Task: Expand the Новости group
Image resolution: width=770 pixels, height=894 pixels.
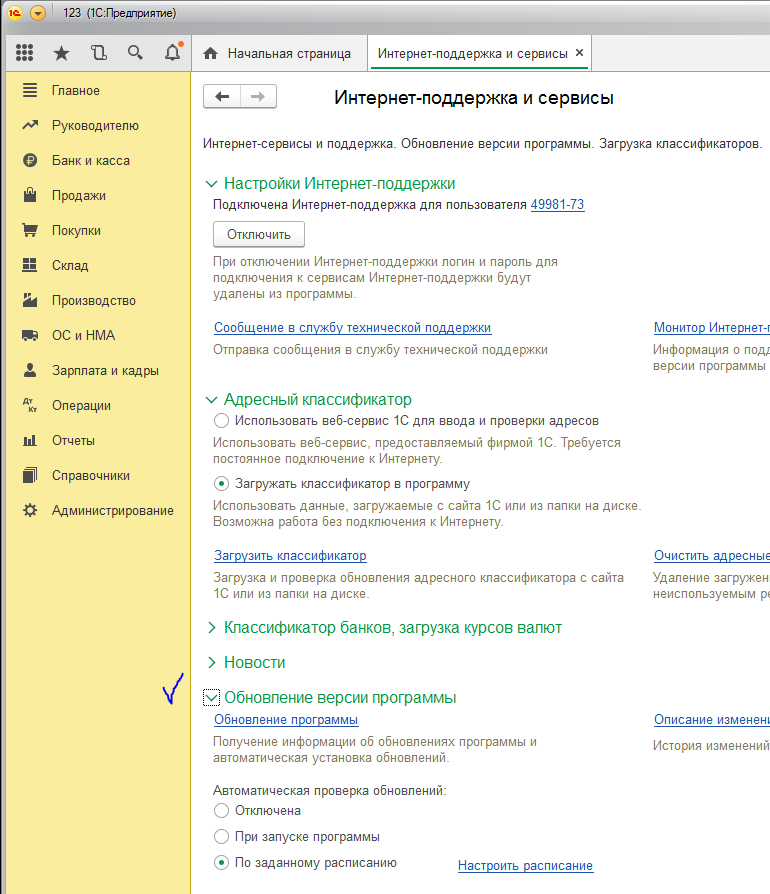Action: pyautogui.click(x=212, y=663)
